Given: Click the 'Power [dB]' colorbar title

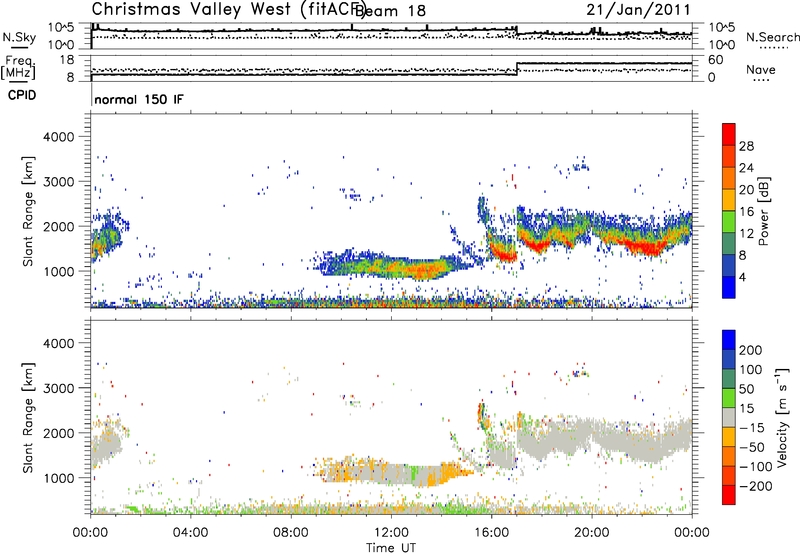Looking at the screenshot, I should pyautogui.click(x=764, y=211).
